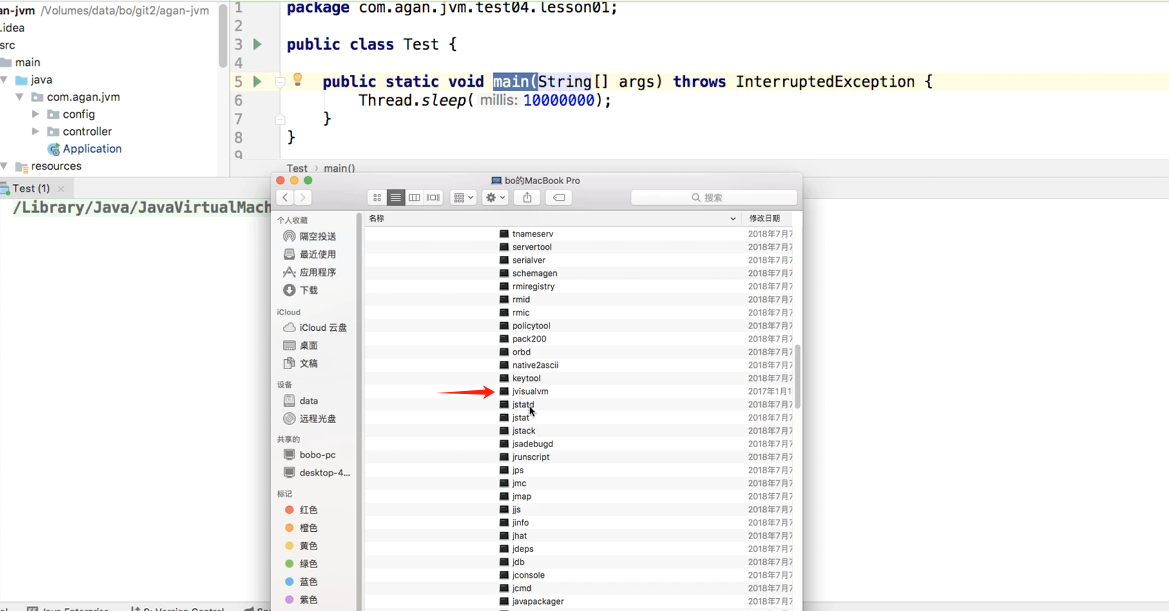Run main method with gutter arrow
The image size is (1169, 611).
(257, 81)
